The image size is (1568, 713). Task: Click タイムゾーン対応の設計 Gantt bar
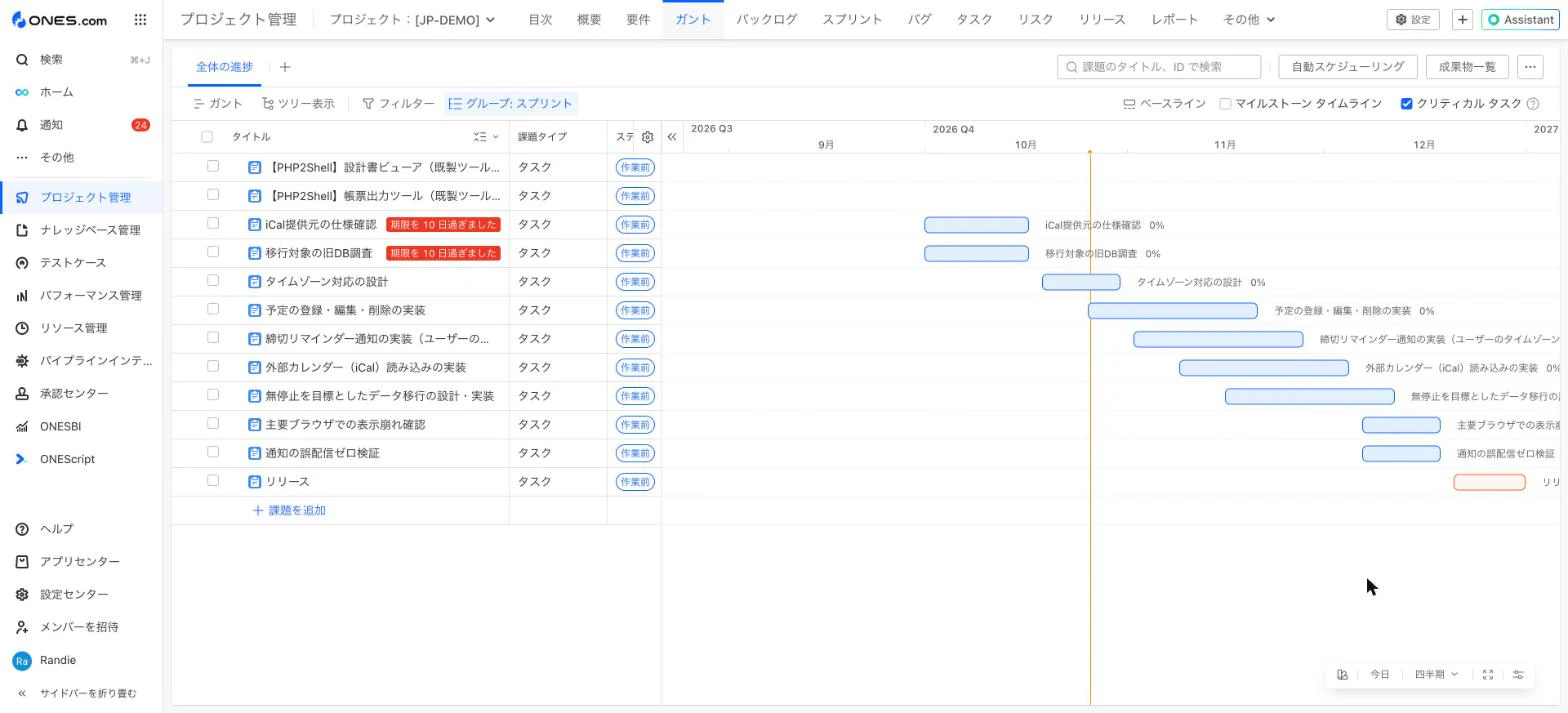tap(1081, 282)
